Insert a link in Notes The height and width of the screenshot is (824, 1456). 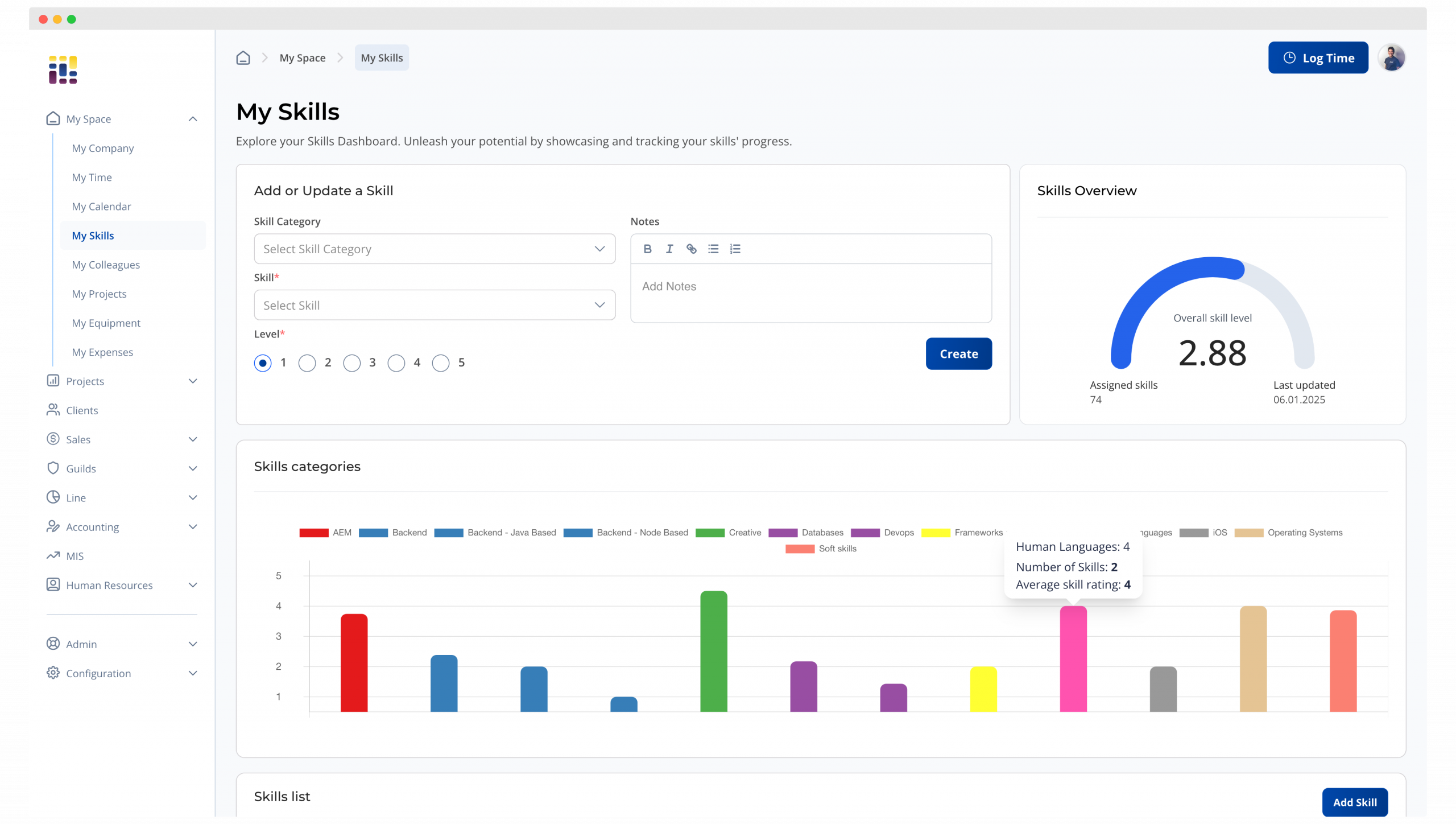tap(691, 249)
